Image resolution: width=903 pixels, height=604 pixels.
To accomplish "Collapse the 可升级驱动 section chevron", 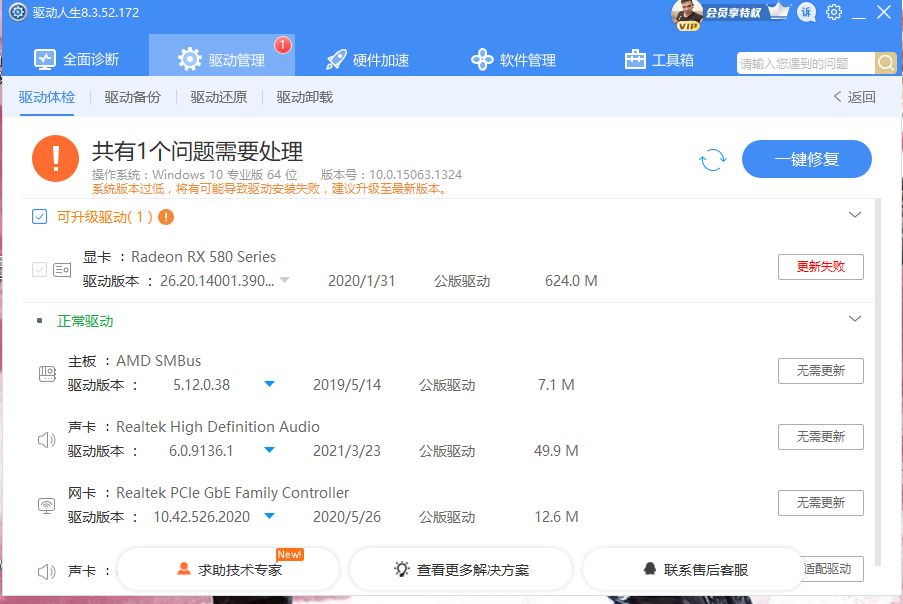I will (x=855, y=215).
